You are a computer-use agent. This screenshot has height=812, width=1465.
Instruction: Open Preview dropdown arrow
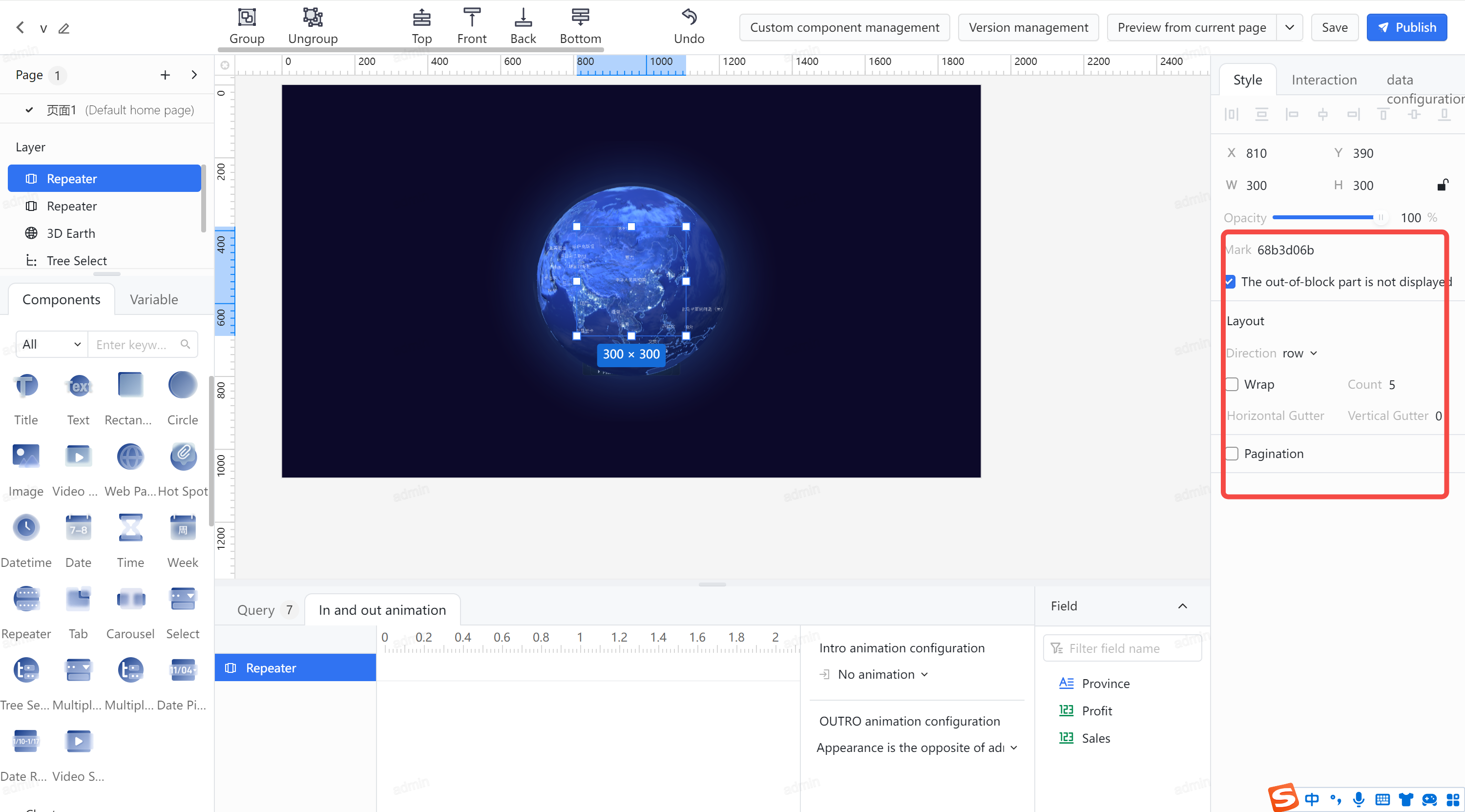(x=1289, y=27)
